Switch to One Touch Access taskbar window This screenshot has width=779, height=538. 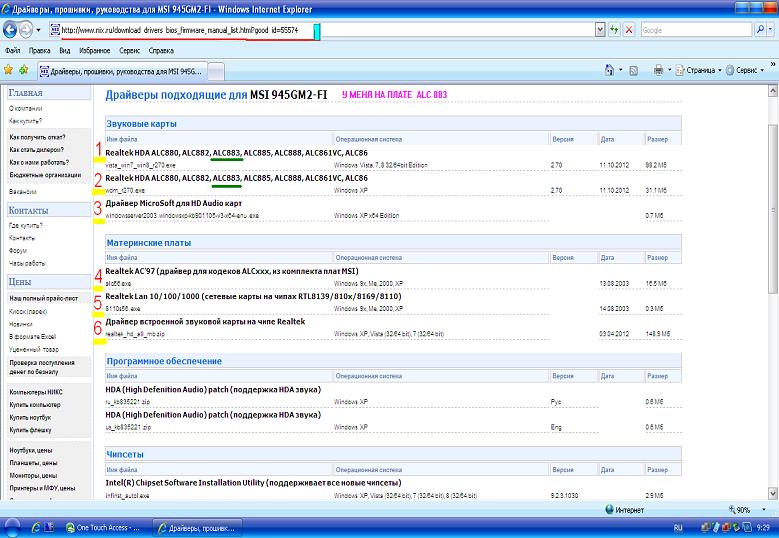click(x=104, y=528)
